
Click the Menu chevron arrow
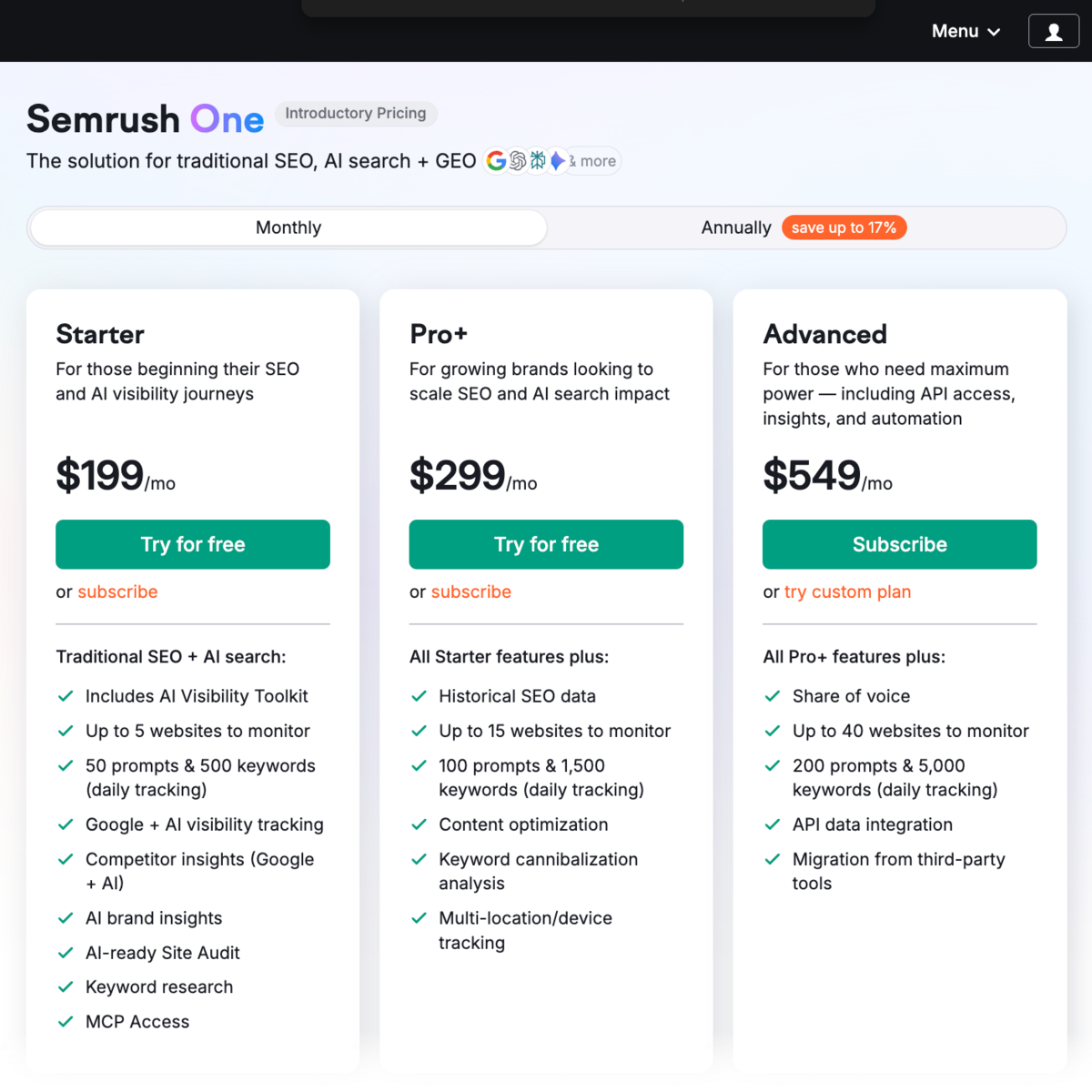pos(995,31)
